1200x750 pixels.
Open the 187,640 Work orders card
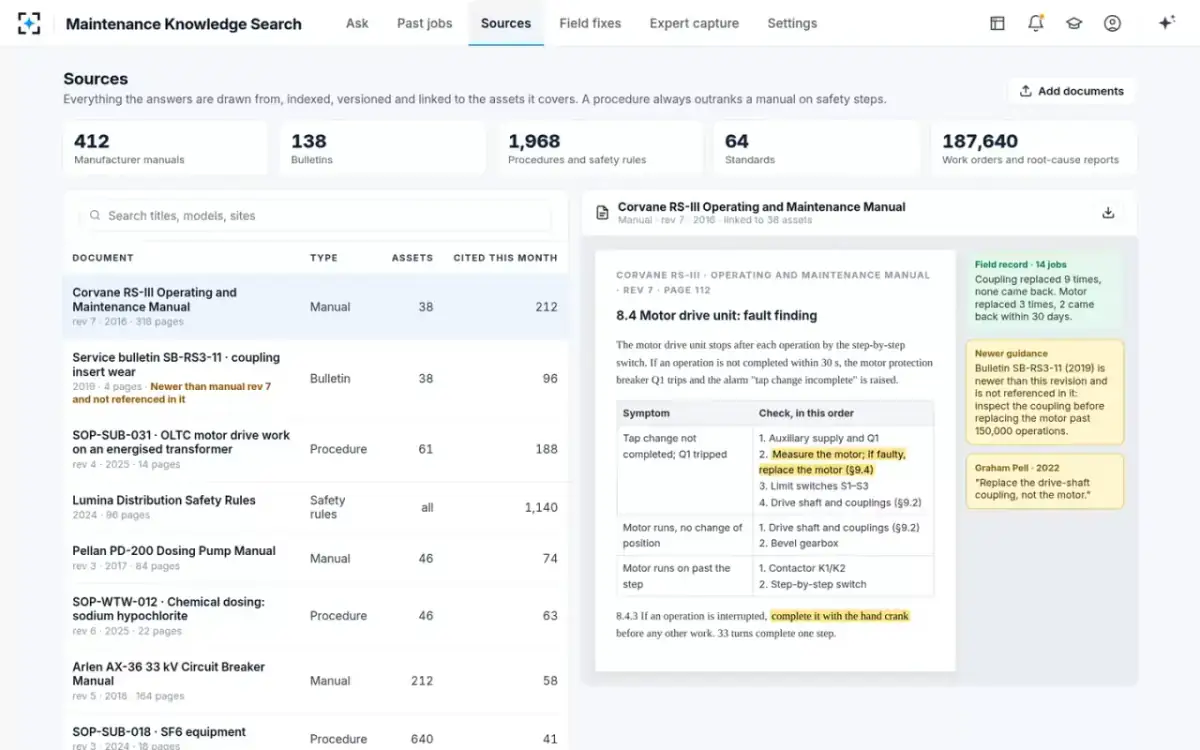[1034, 149]
